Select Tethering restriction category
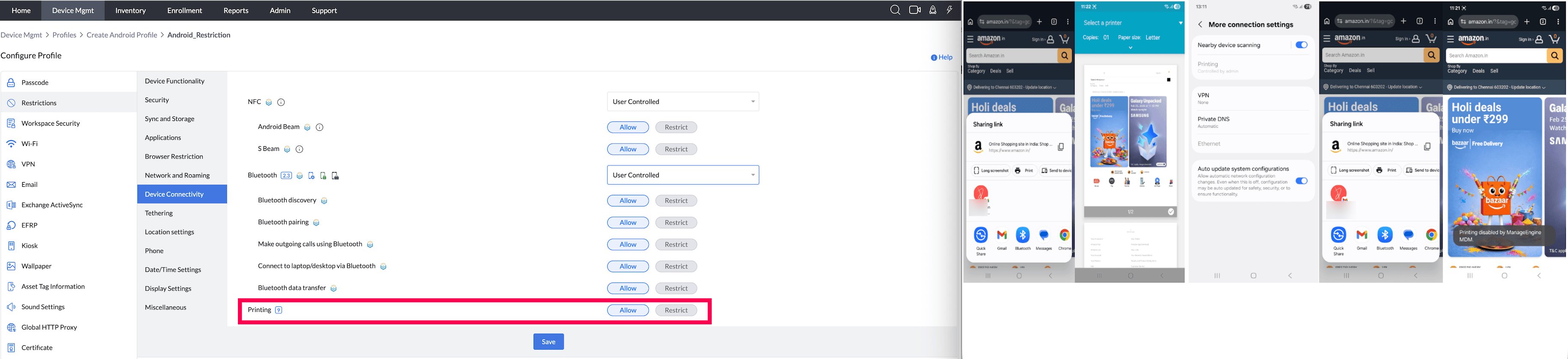This screenshot has height=359, width=1568. click(182, 213)
